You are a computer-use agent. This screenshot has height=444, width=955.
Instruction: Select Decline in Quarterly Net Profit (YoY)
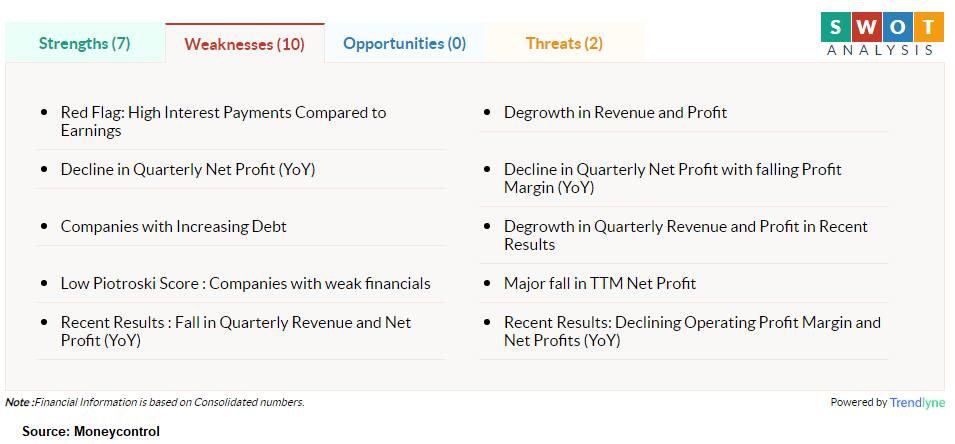(188, 169)
